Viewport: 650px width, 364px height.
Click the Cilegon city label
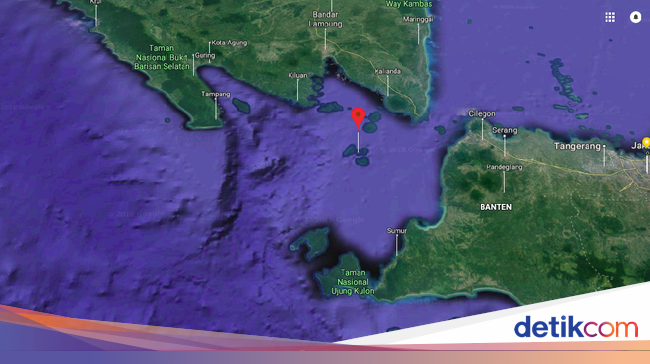point(482,114)
